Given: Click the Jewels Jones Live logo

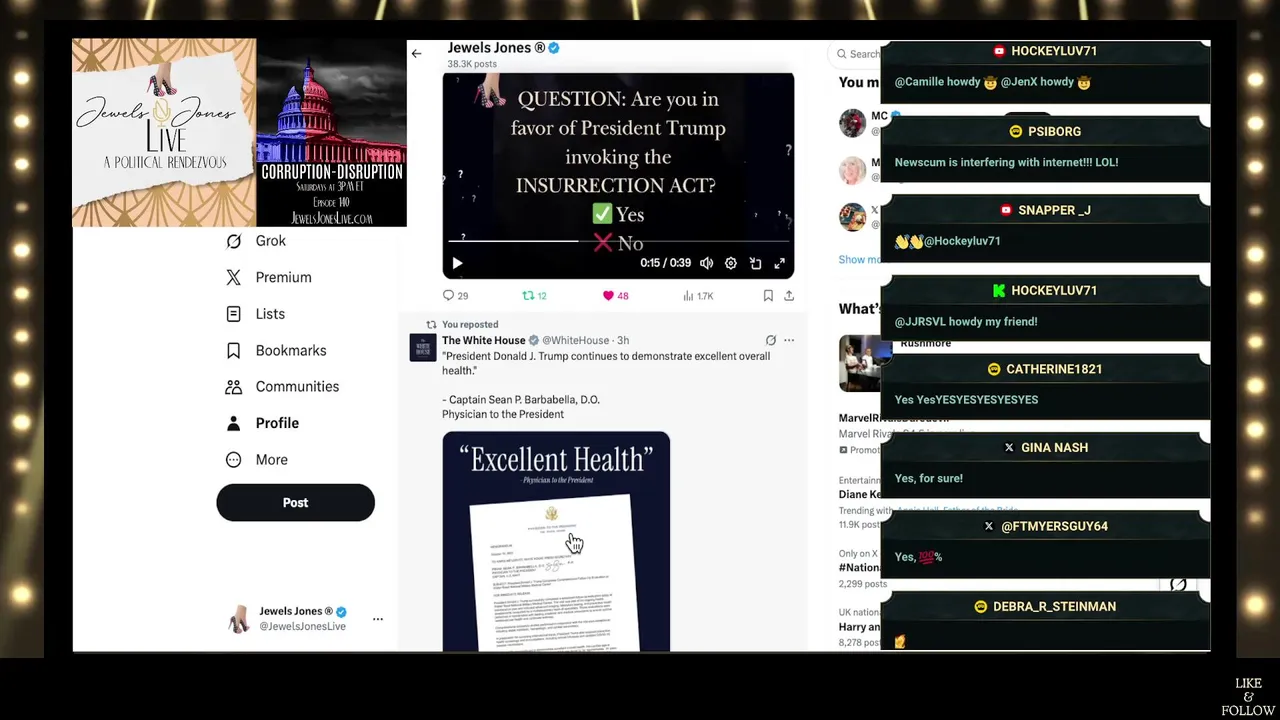Looking at the screenshot, I should click(164, 133).
